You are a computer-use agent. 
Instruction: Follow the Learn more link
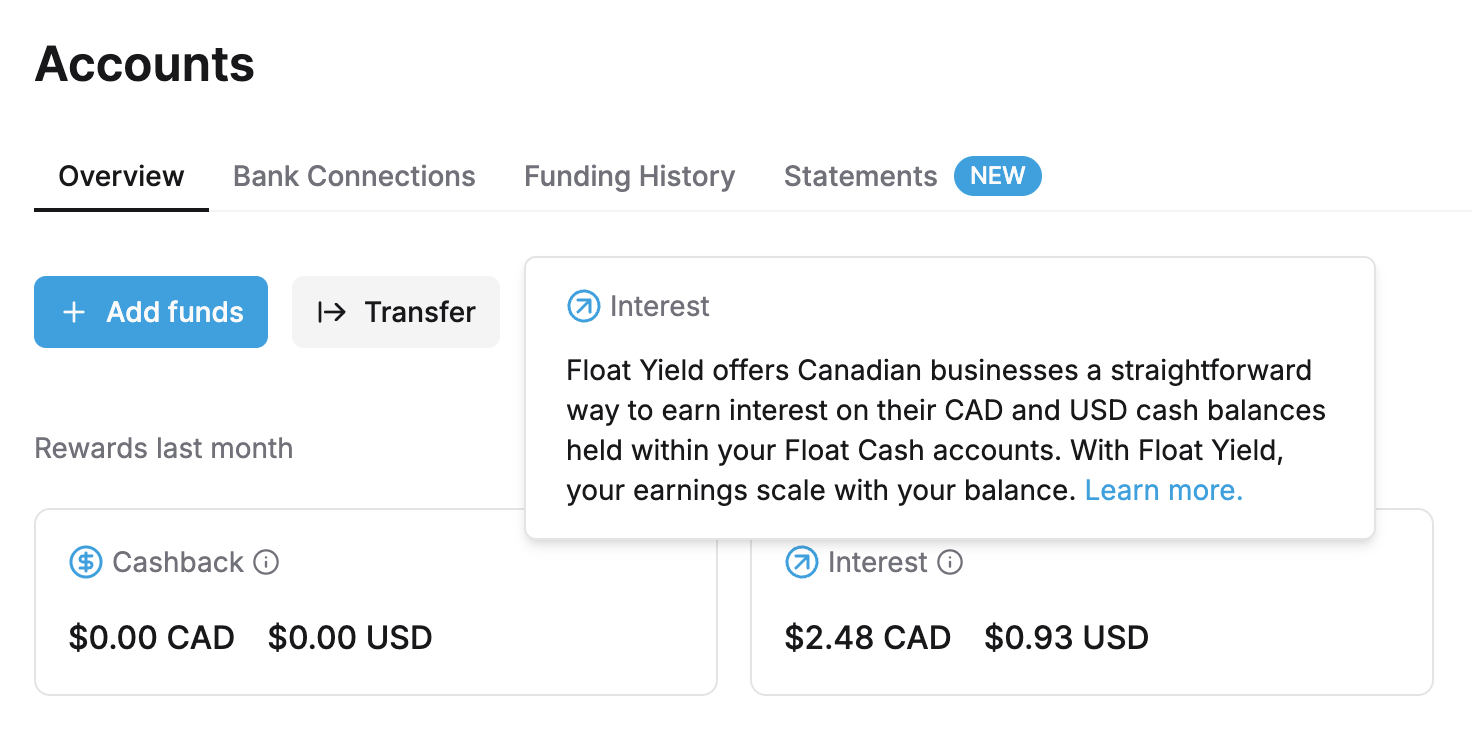(x=1163, y=490)
